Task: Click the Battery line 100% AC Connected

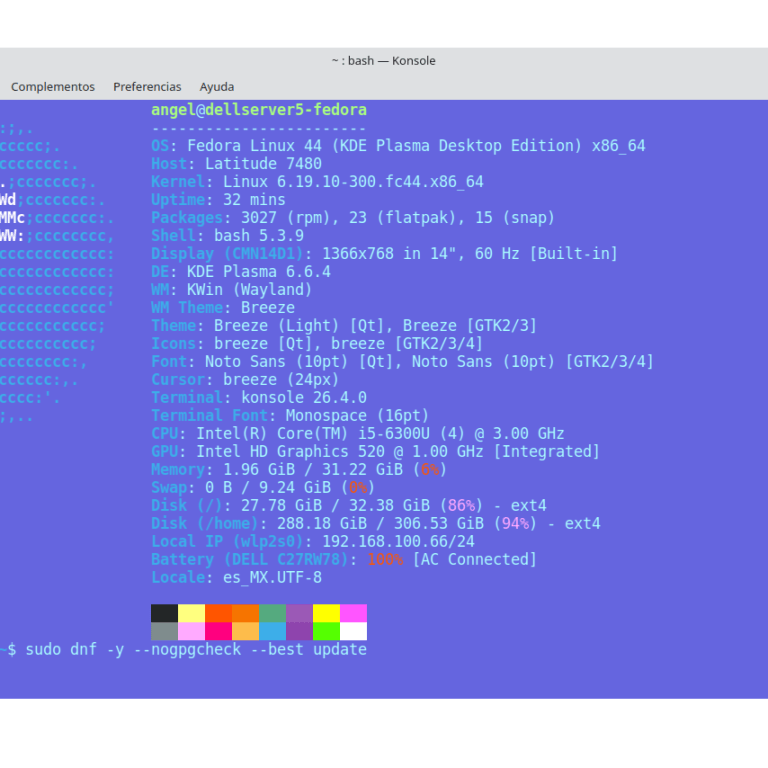Action: click(x=344, y=560)
